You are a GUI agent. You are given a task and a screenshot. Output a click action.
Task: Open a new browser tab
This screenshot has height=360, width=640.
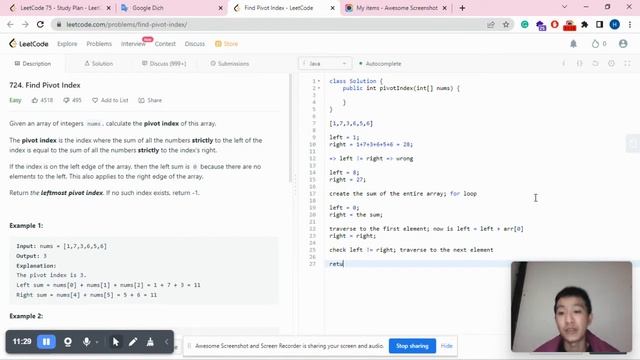click(x=462, y=8)
